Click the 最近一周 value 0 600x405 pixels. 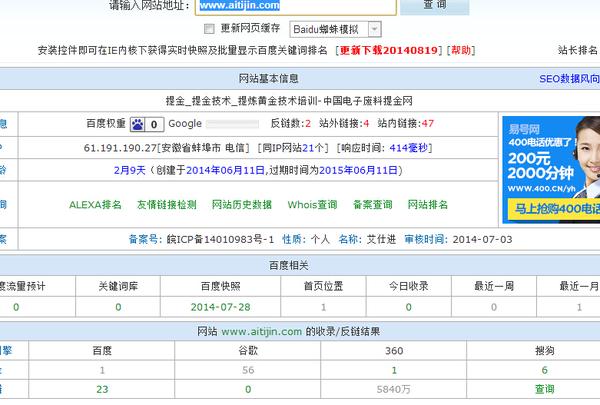click(x=494, y=307)
